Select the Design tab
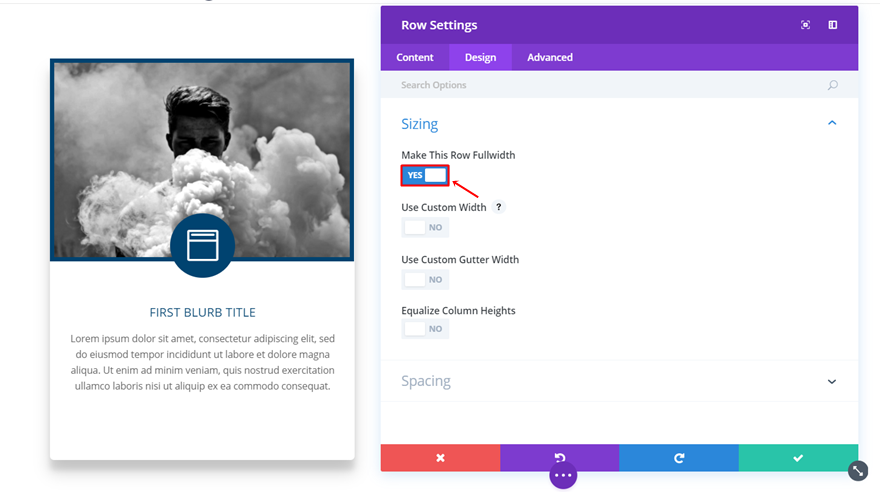The image size is (880, 492). (480, 57)
